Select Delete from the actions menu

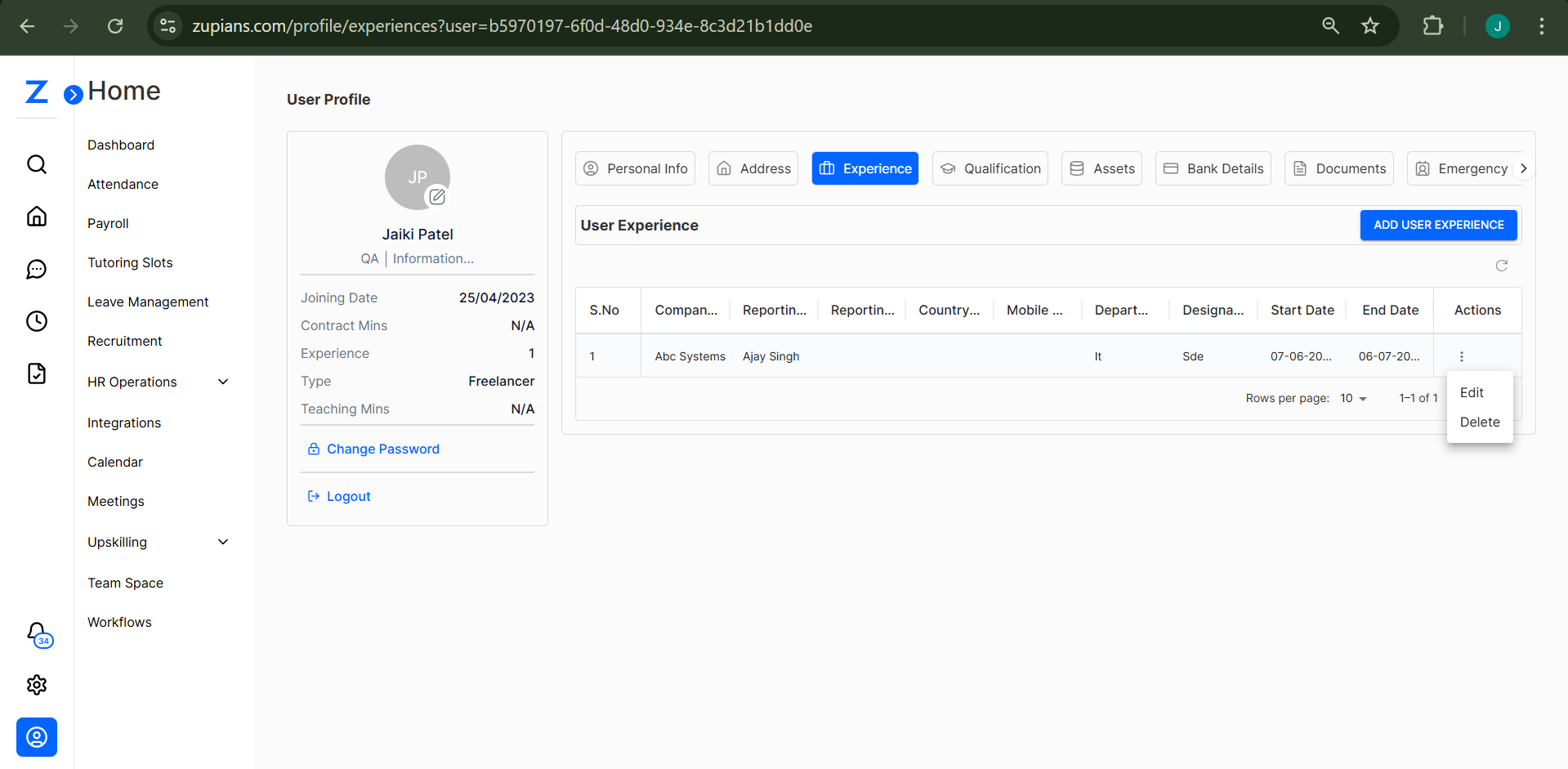[x=1479, y=422]
